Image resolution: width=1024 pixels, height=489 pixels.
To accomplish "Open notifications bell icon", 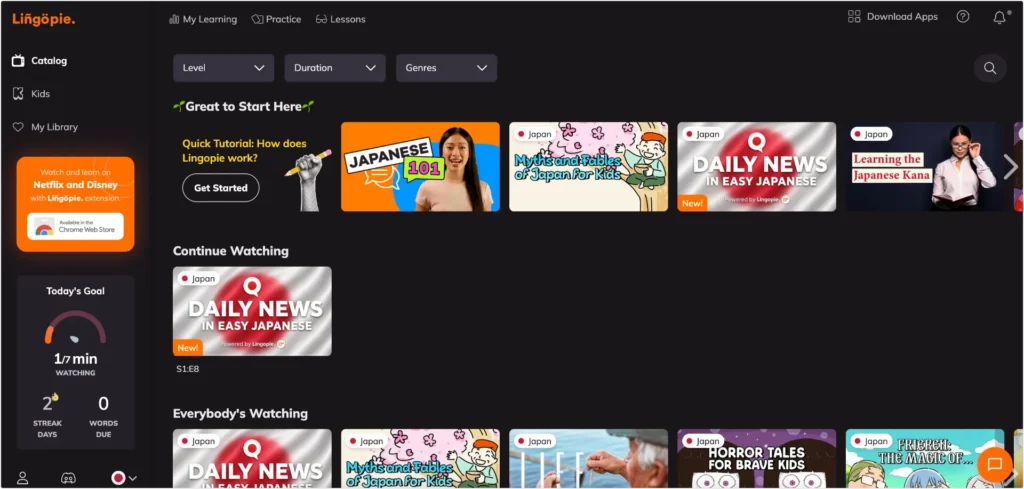I will pyautogui.click(x=1000, y=18).
